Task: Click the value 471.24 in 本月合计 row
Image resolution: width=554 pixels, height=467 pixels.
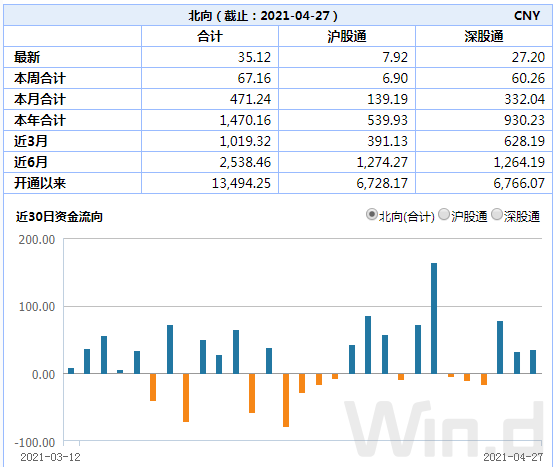Action: pyautogui.click(x=251, y=99)
